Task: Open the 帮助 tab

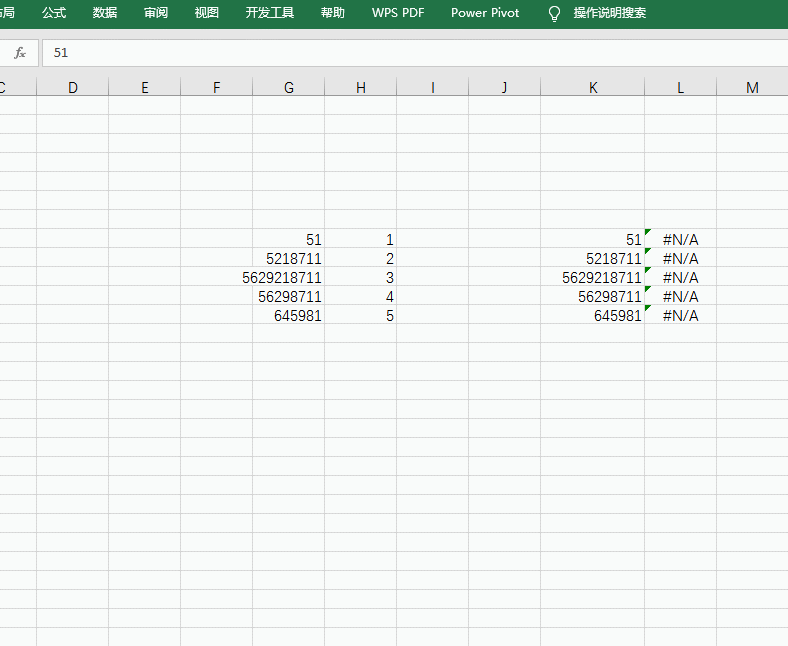Action: pyautogui.click(x=333, y=13)
